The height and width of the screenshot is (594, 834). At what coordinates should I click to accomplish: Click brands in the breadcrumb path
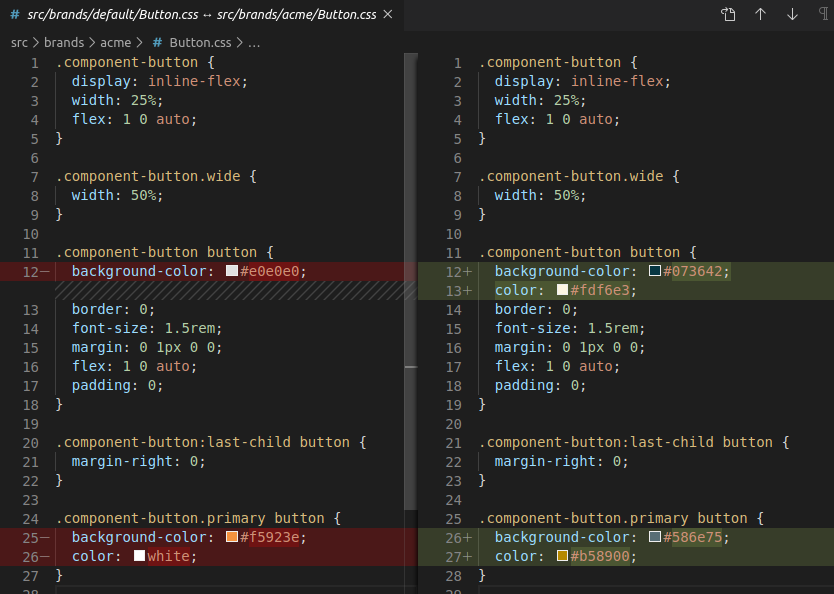pyautogui.click(x=64, y=43)
